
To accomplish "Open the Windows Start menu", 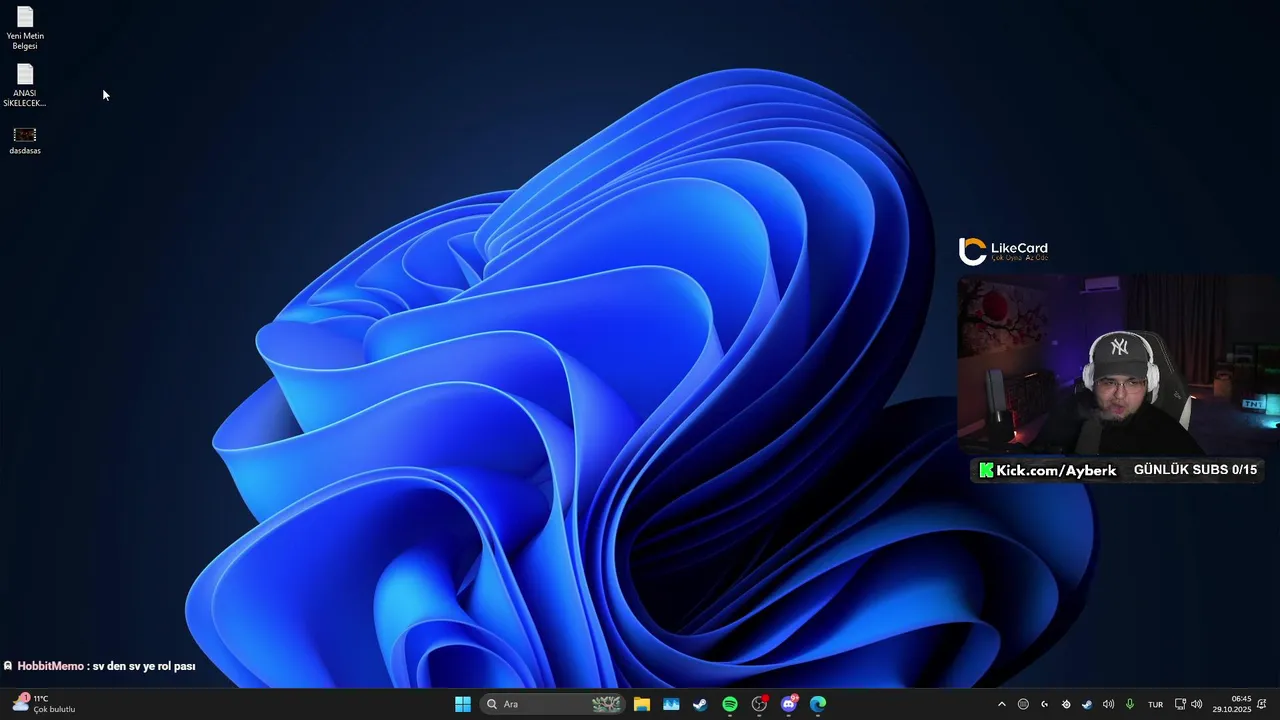I will click(463, 704).
